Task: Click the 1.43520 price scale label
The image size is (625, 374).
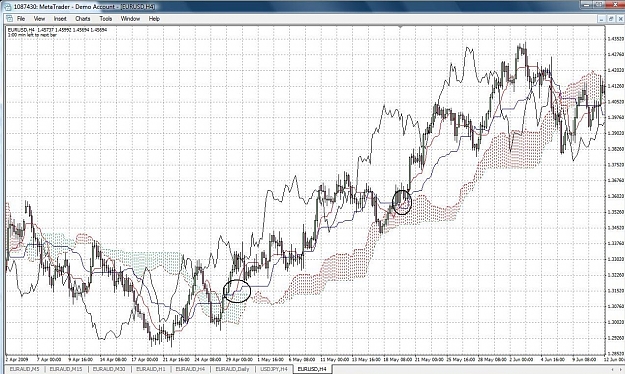Action: [616, 39]
